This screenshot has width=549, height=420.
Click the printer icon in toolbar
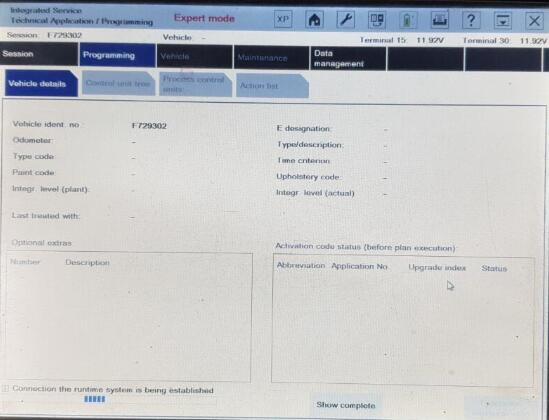pyautogui.click(x=439, y=20)
